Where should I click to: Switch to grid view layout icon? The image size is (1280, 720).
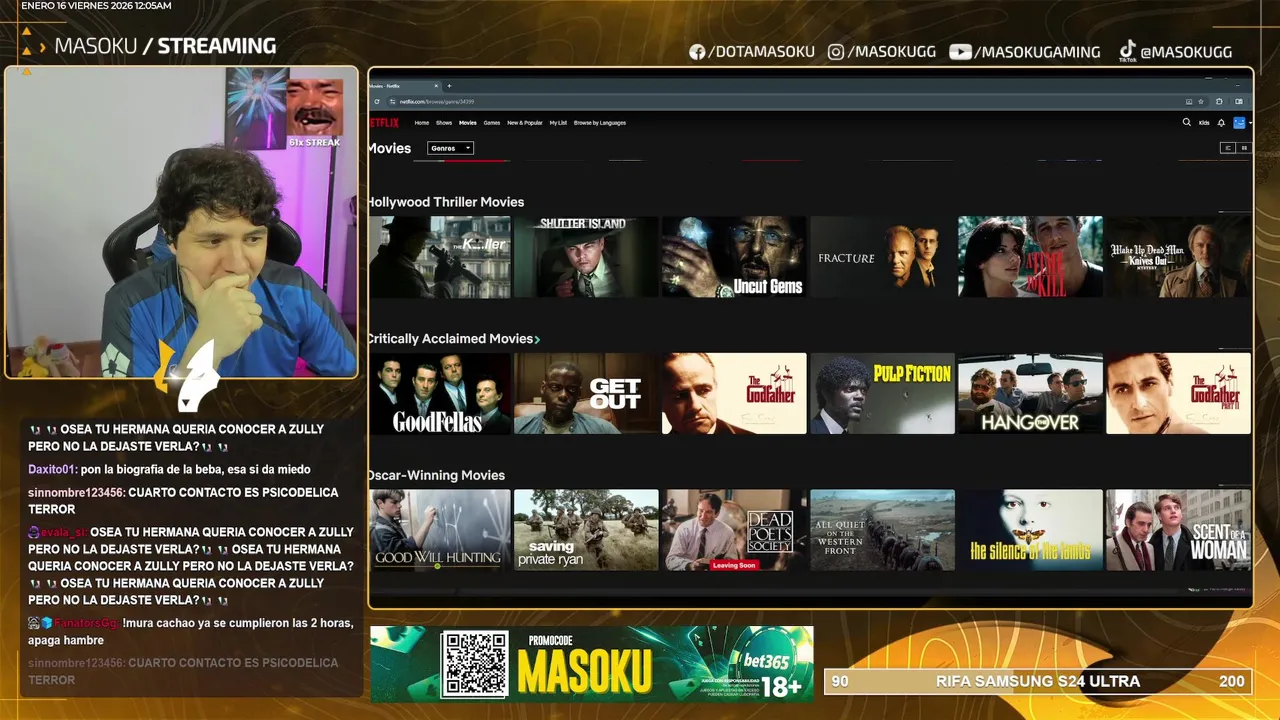pyautogui.click(x=1244, y=148)
